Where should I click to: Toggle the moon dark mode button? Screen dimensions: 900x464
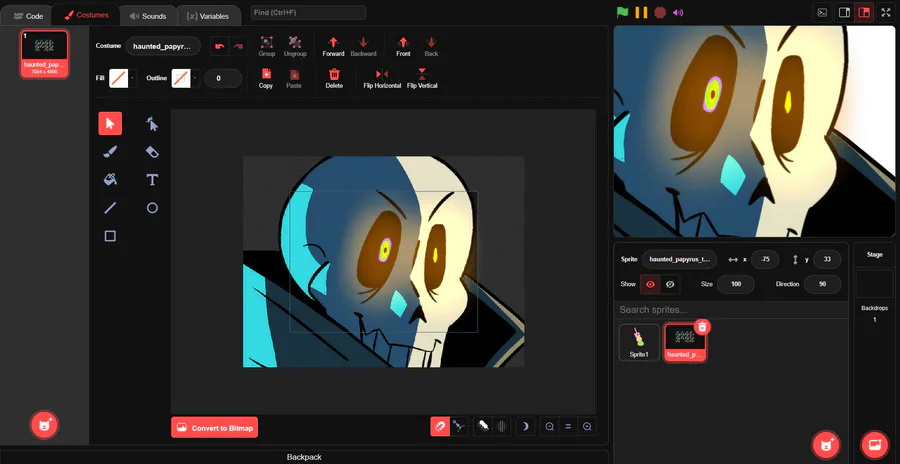pyautogui.click(x=525, y=427)
